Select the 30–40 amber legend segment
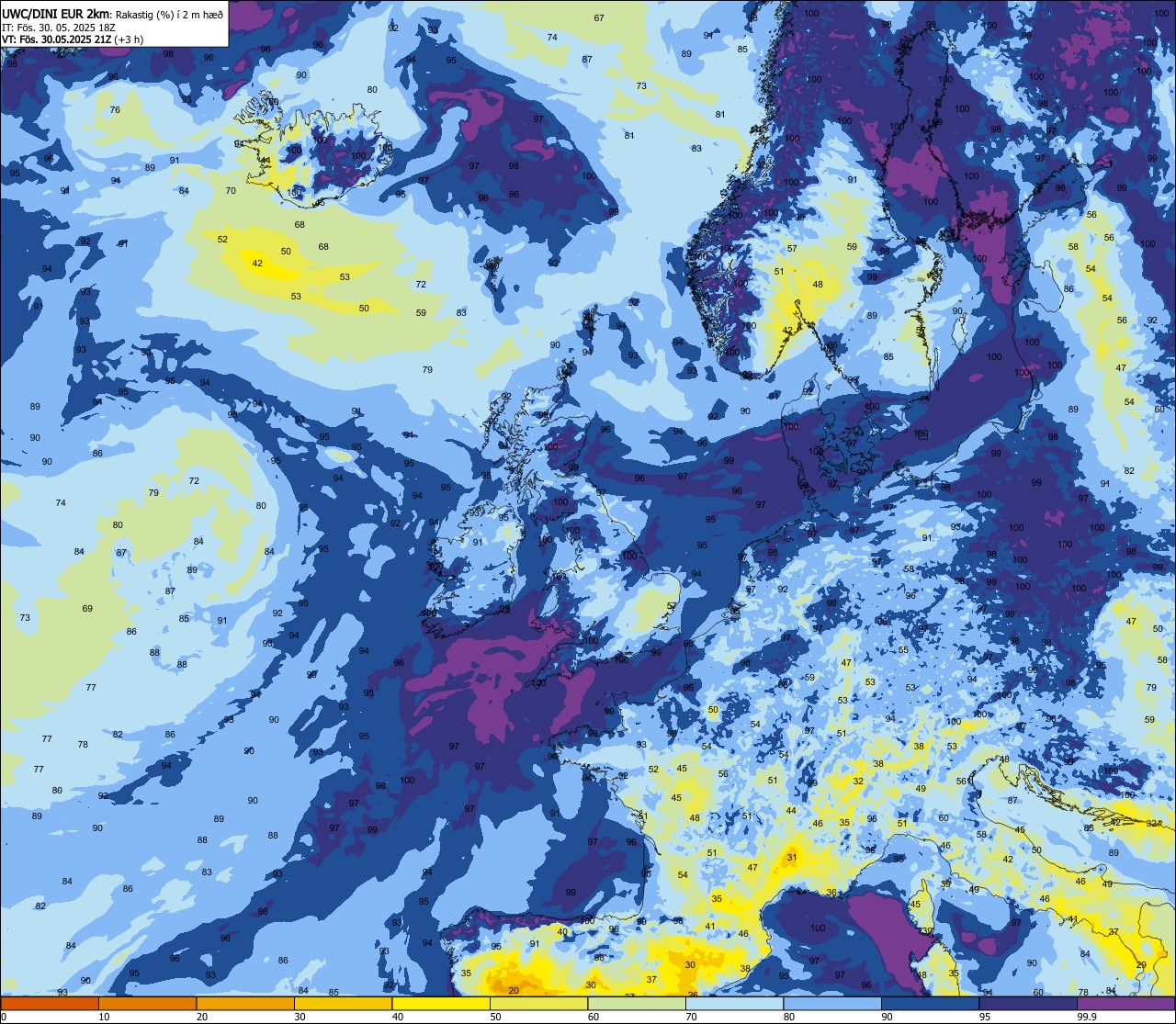The image size is (1176, 1024). point(343,1003)
